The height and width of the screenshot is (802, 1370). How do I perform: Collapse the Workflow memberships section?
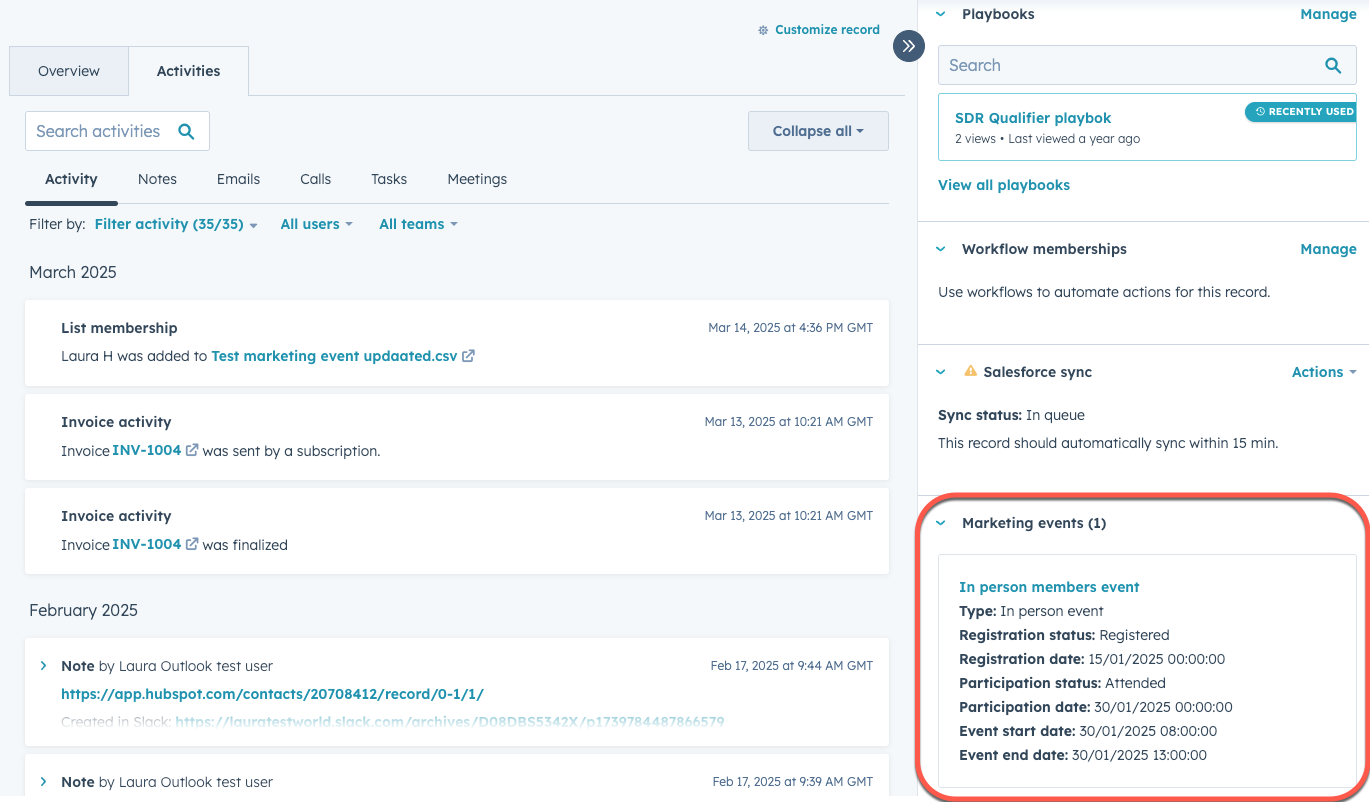pos(940,249)
